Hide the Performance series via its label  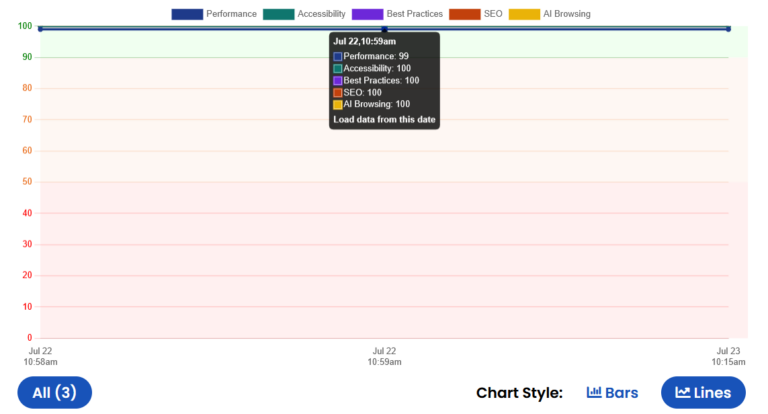click(x=231, y=14)
